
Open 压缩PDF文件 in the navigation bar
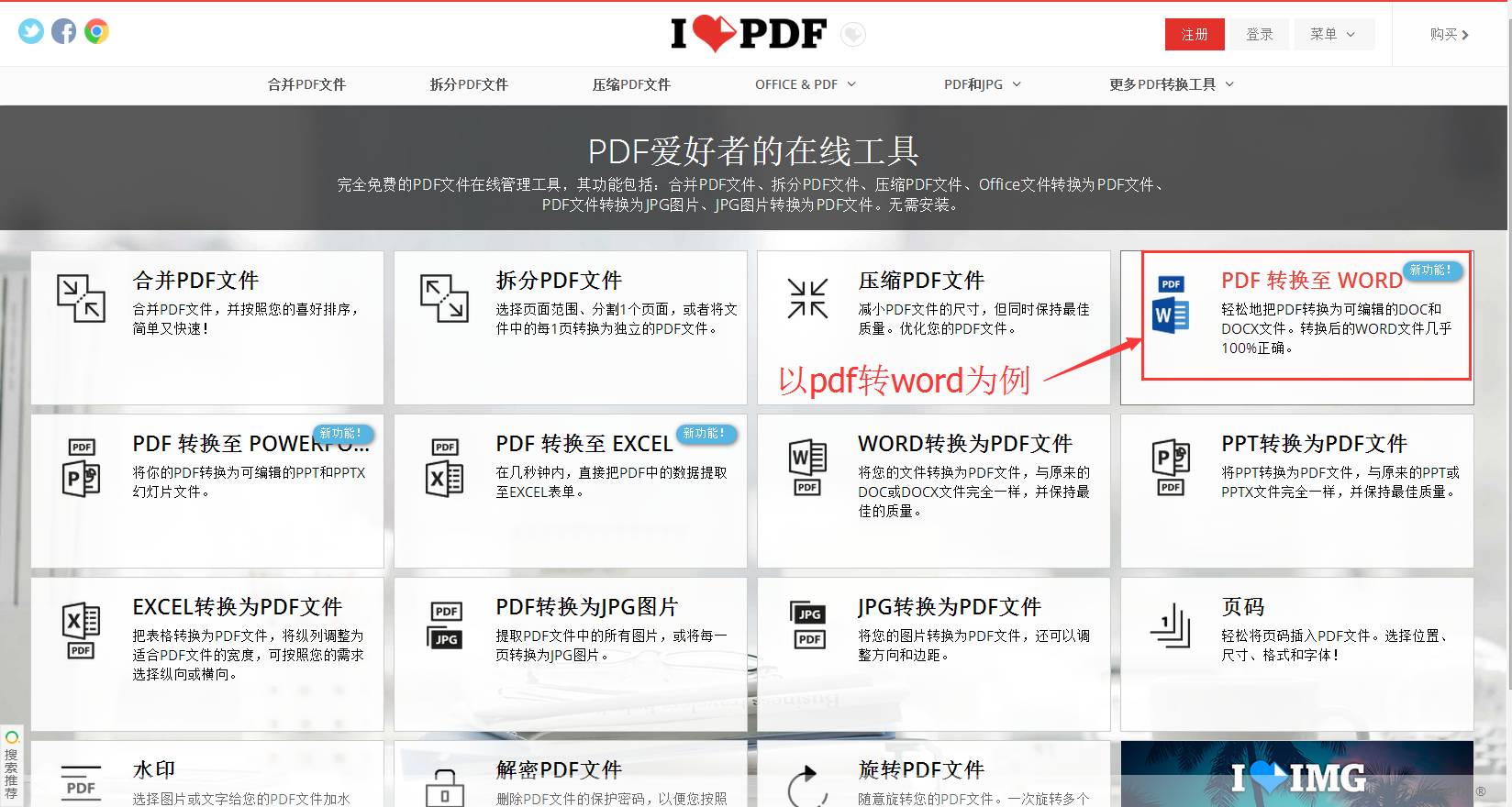[x=631, y=84]
